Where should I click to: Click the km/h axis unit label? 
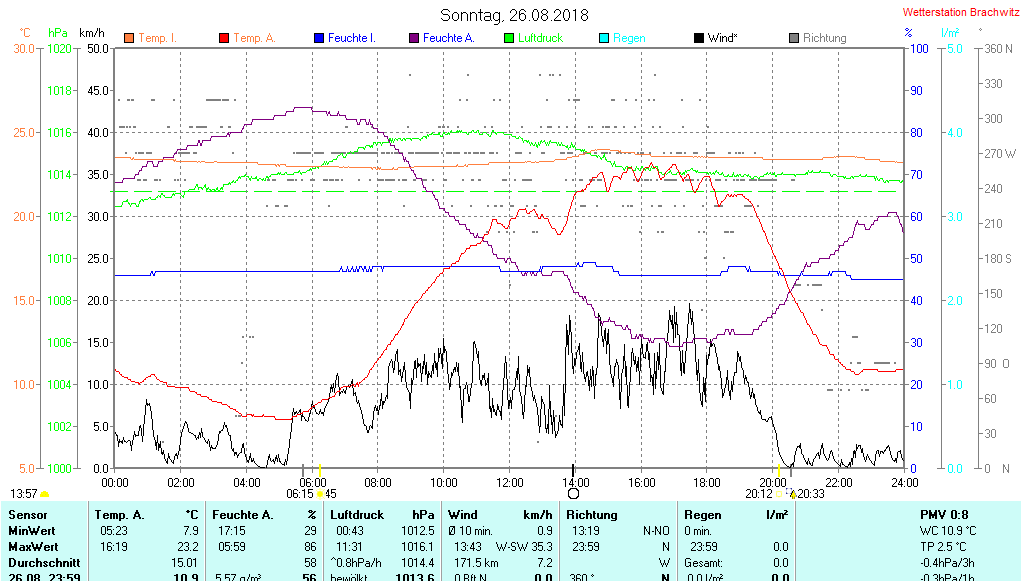pos(92,33)
